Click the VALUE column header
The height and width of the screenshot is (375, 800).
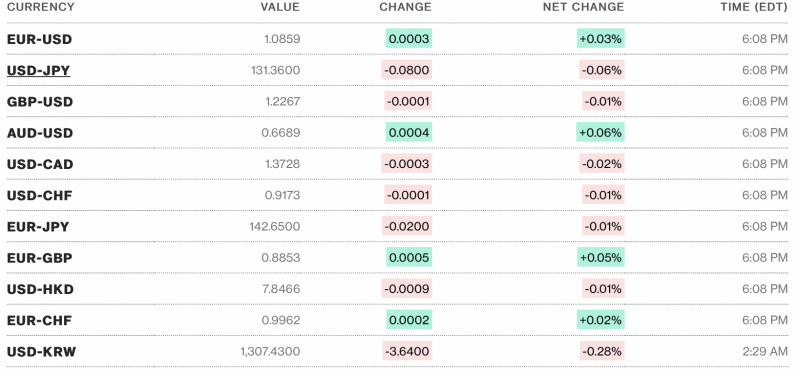tap(280, 7)
